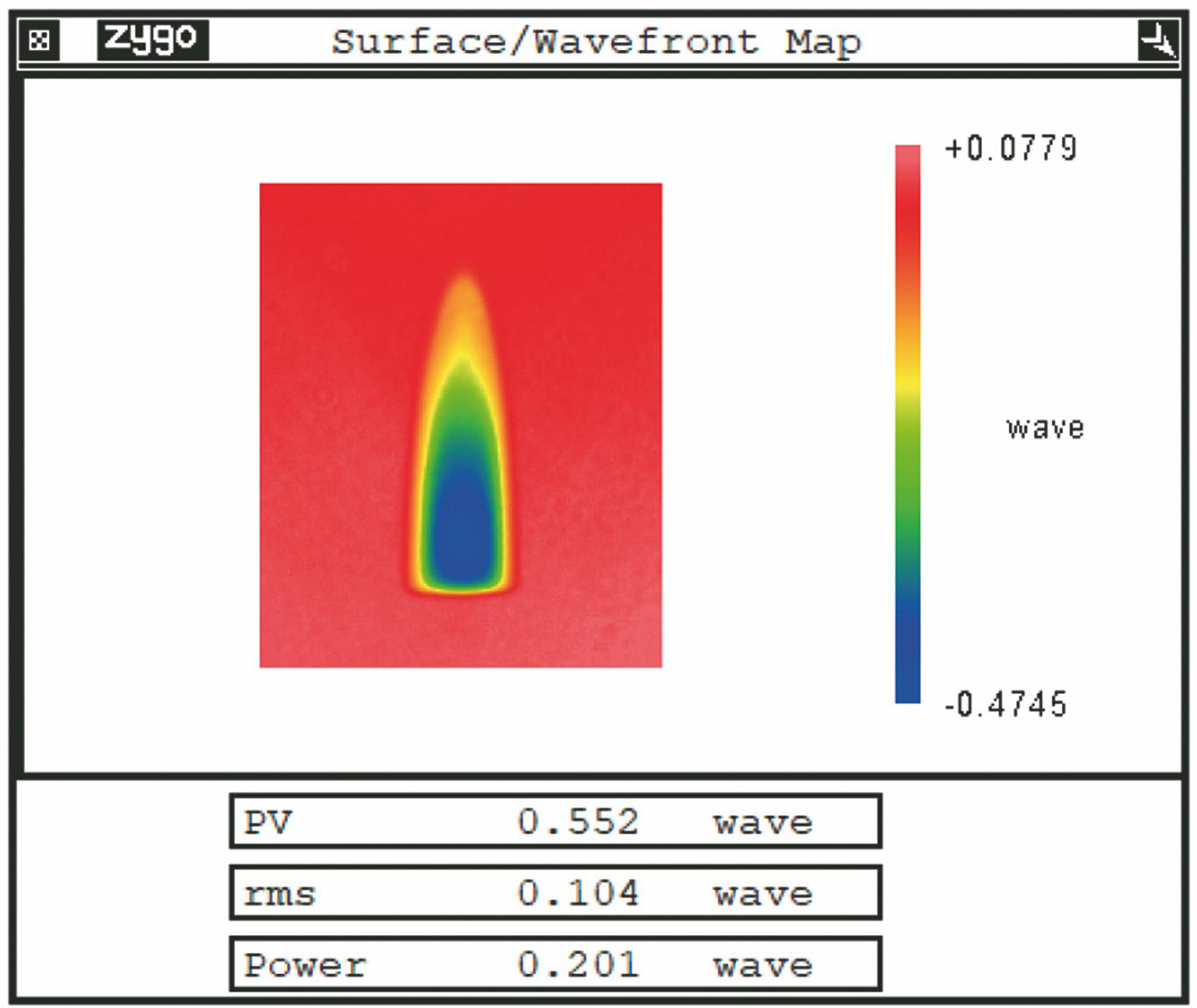
Task: Click the vertical color scale bar
Action: click(907, 423)
